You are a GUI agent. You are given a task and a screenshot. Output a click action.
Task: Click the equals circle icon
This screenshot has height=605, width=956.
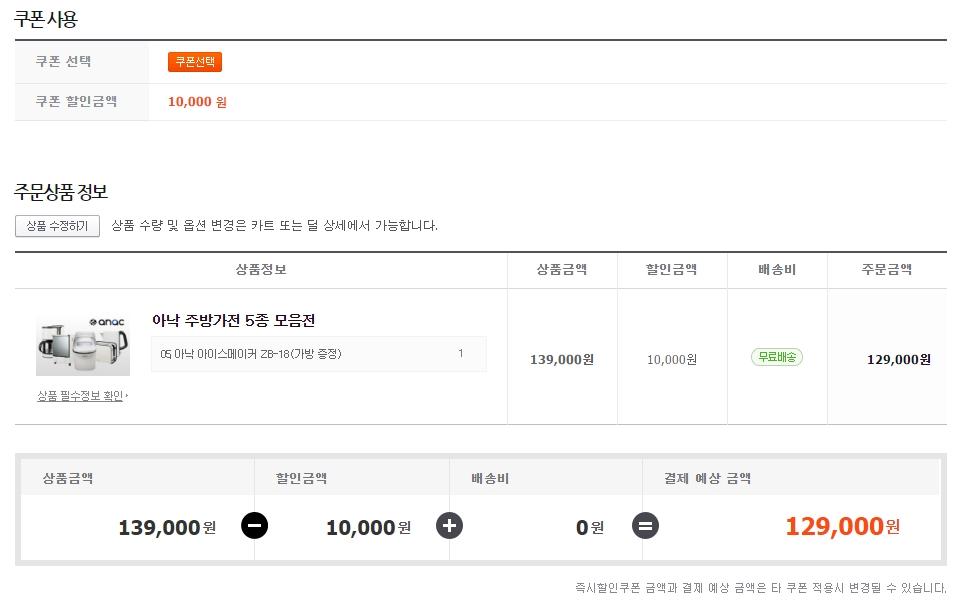click(645, 525)
